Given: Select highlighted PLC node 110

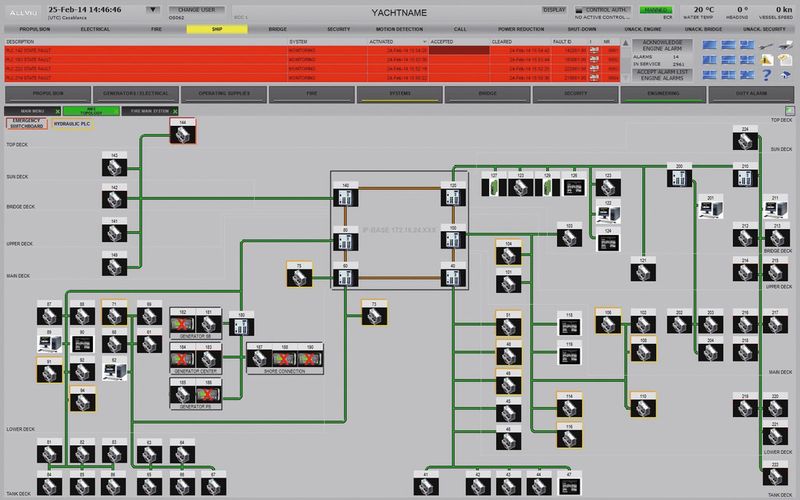Looking at the screenshot, I should coord(643,405).
